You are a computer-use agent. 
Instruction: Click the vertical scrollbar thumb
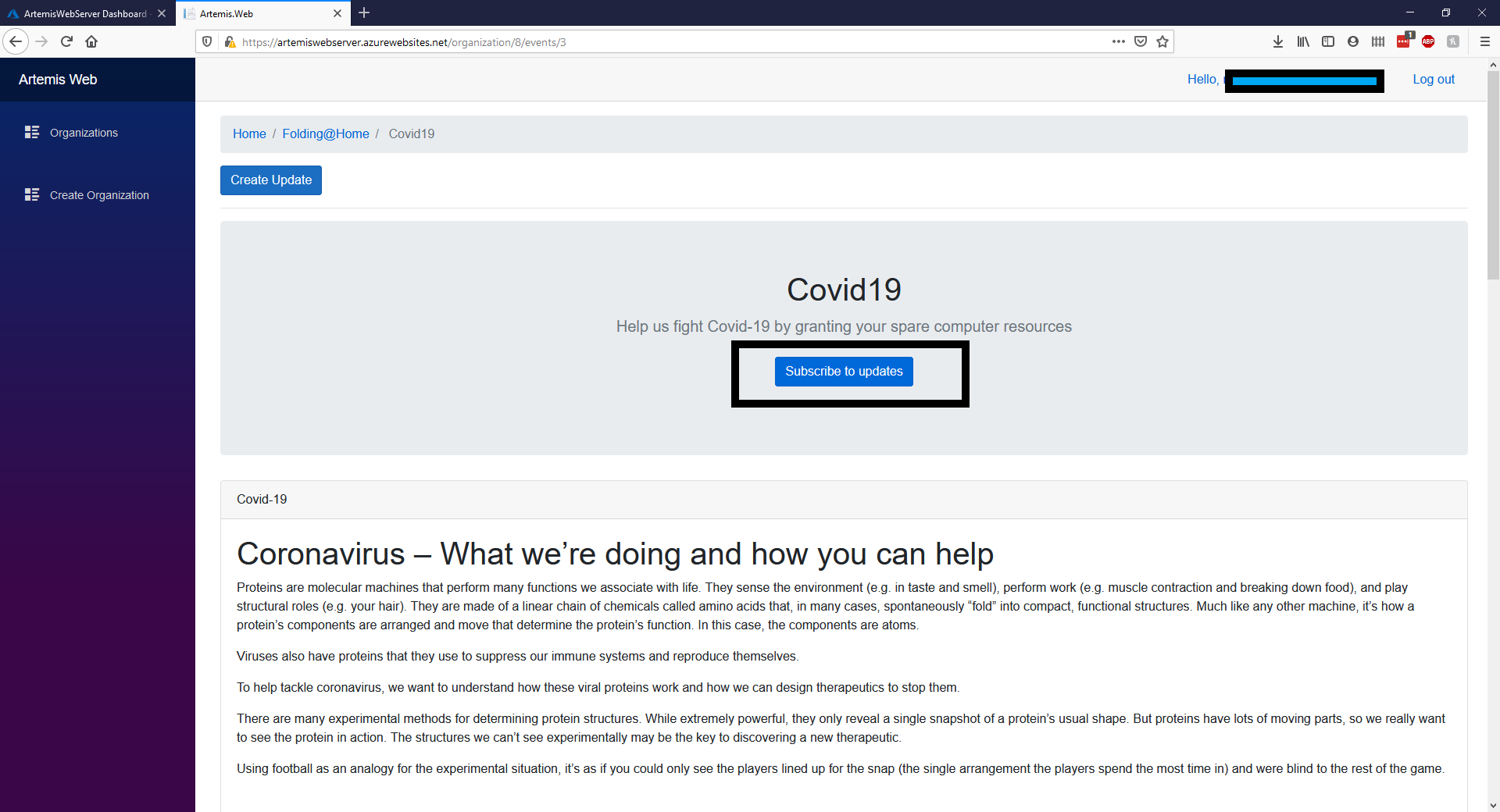click(x=1493, y=176)
